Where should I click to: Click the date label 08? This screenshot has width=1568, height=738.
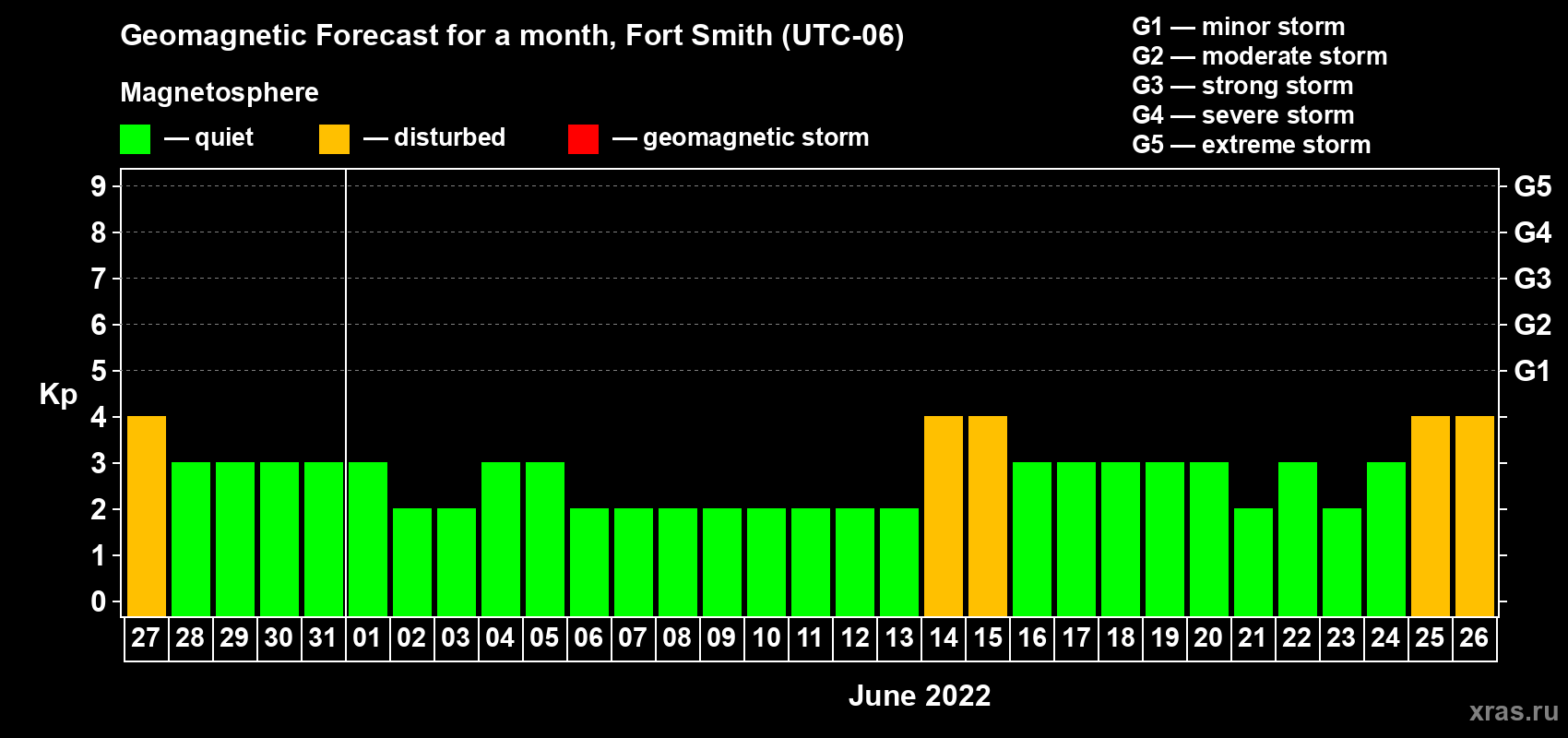677,637
